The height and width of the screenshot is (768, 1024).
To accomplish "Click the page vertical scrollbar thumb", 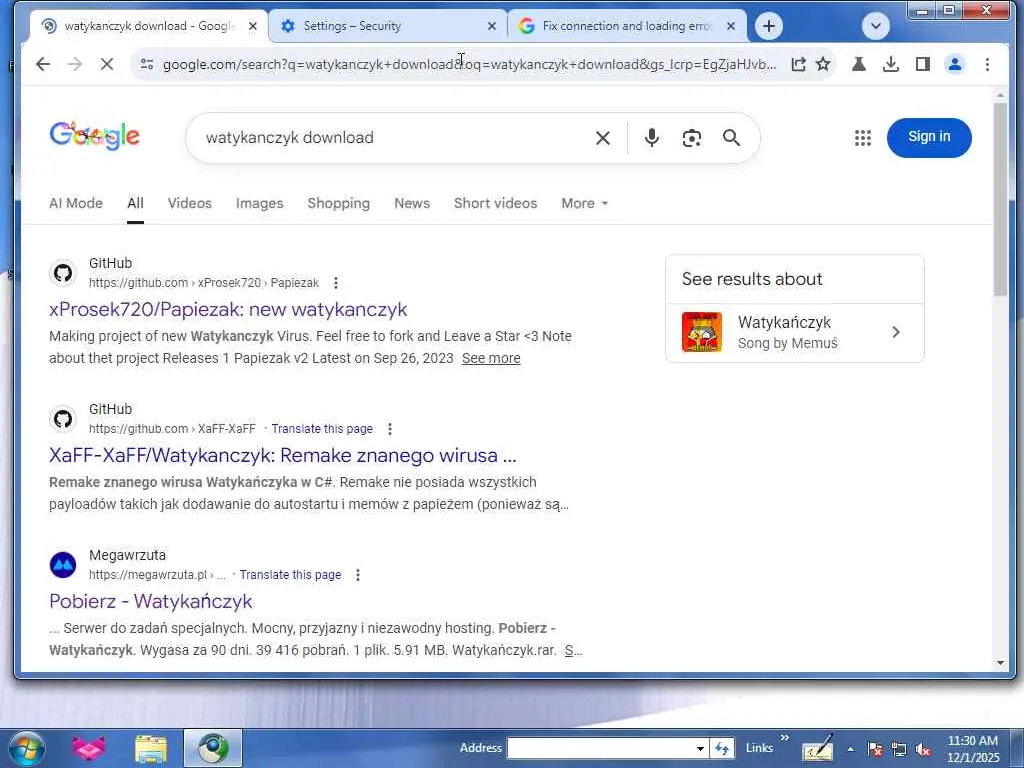I will [1000, 199].
